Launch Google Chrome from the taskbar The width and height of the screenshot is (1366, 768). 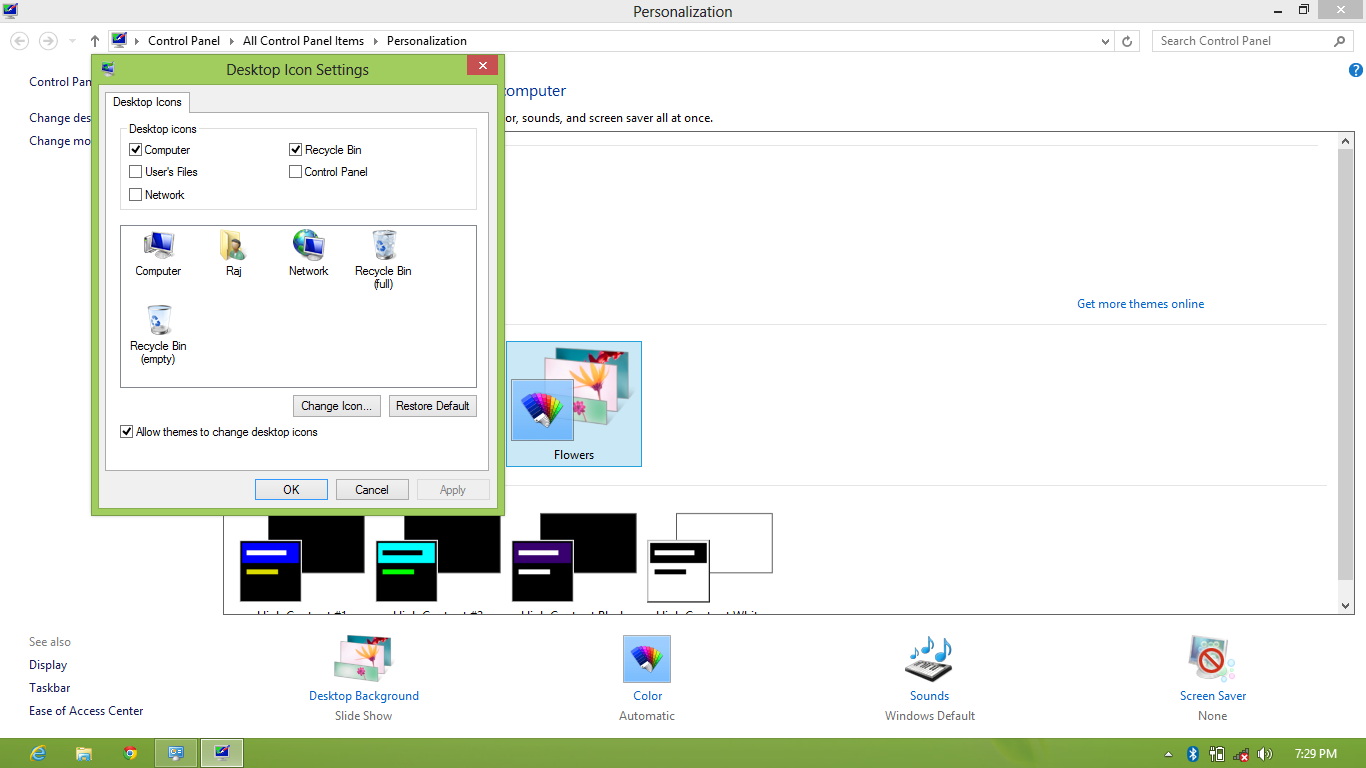tap(130, 753)
